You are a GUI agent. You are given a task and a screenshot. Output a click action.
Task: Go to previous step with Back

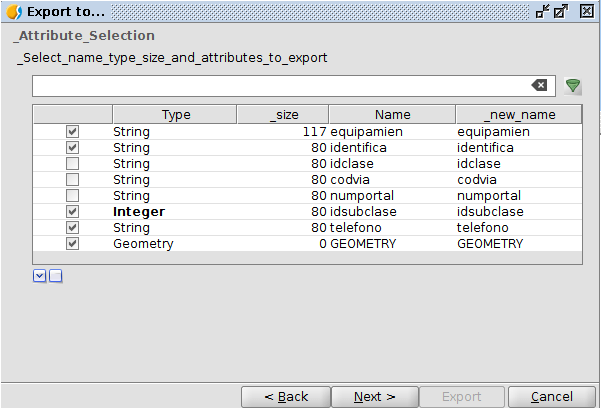(286, 397)
